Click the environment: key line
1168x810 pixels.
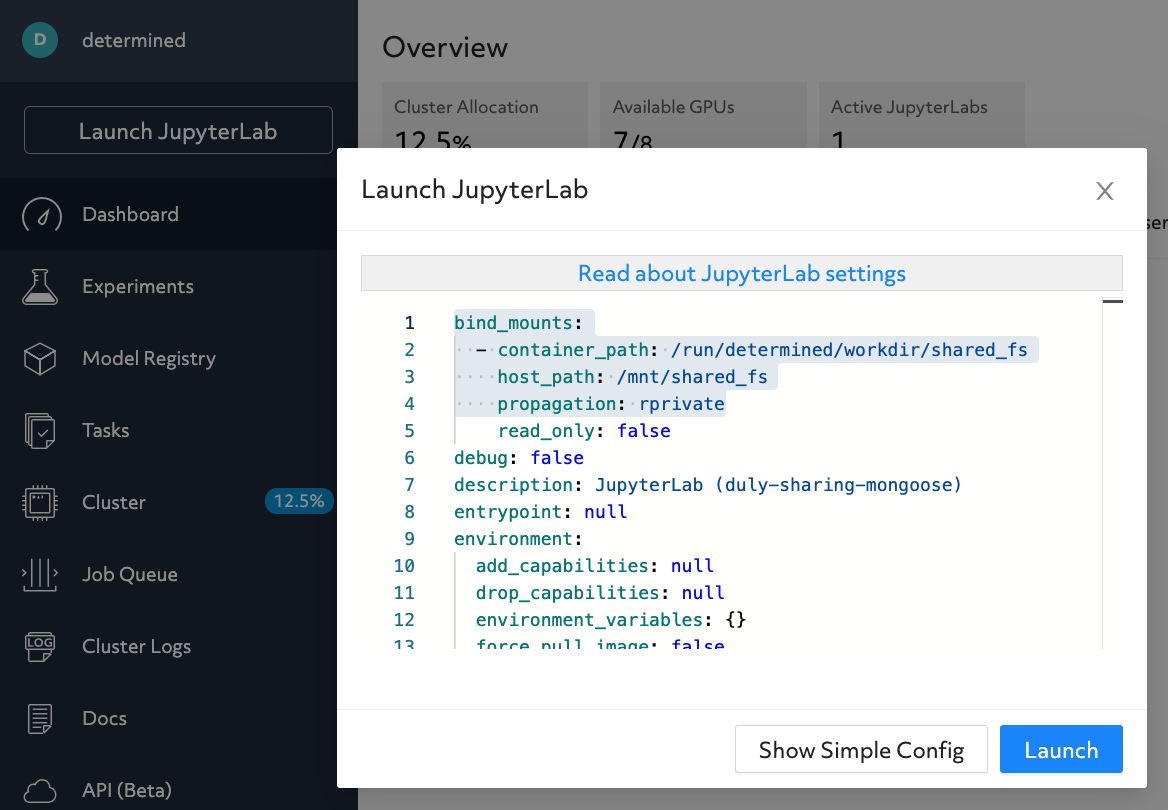pyautogui.click(x=518, y=538)
